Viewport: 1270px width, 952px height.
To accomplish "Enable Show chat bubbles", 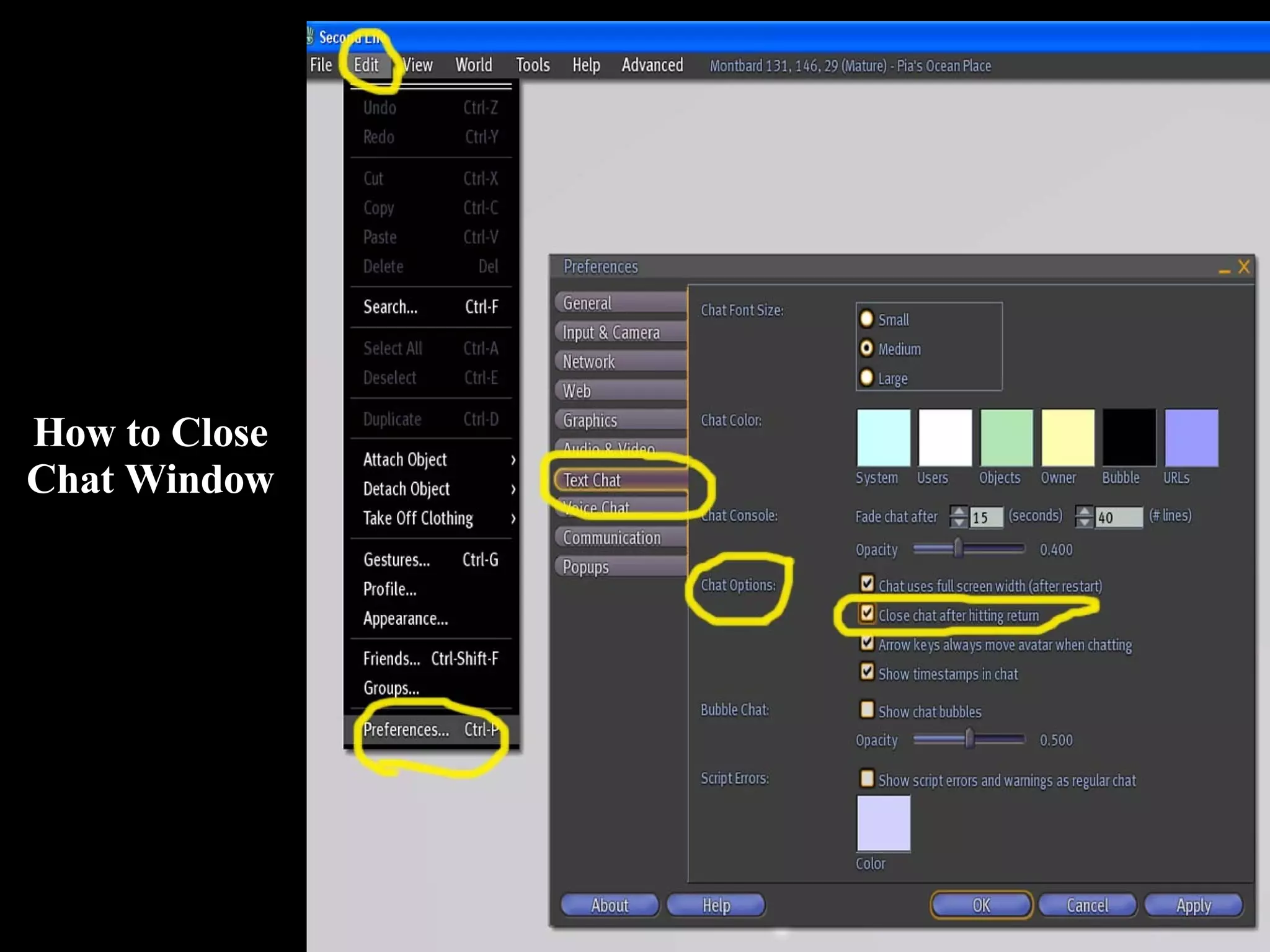I will tap(867, 710).
